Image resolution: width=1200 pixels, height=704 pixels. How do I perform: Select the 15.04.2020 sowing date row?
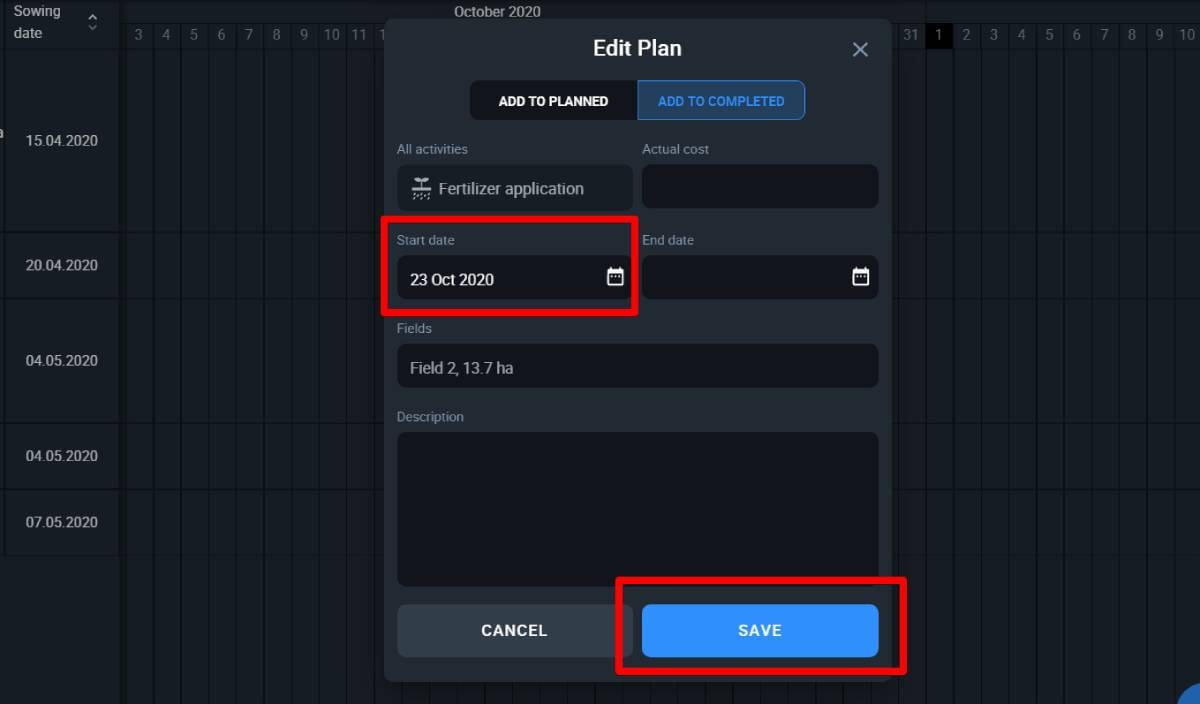pyautogui.click(x=60, y=140)
